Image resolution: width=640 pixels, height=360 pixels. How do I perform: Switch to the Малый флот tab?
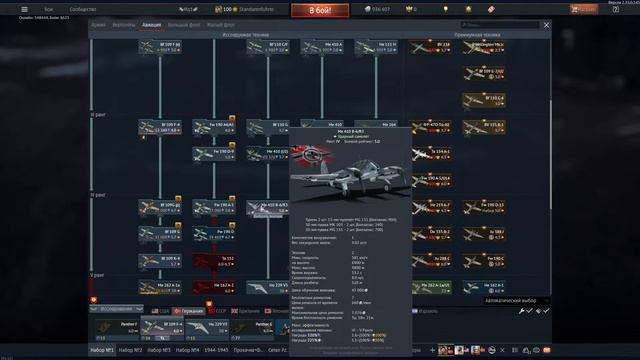pyautogui.click(x=221, y=25)
